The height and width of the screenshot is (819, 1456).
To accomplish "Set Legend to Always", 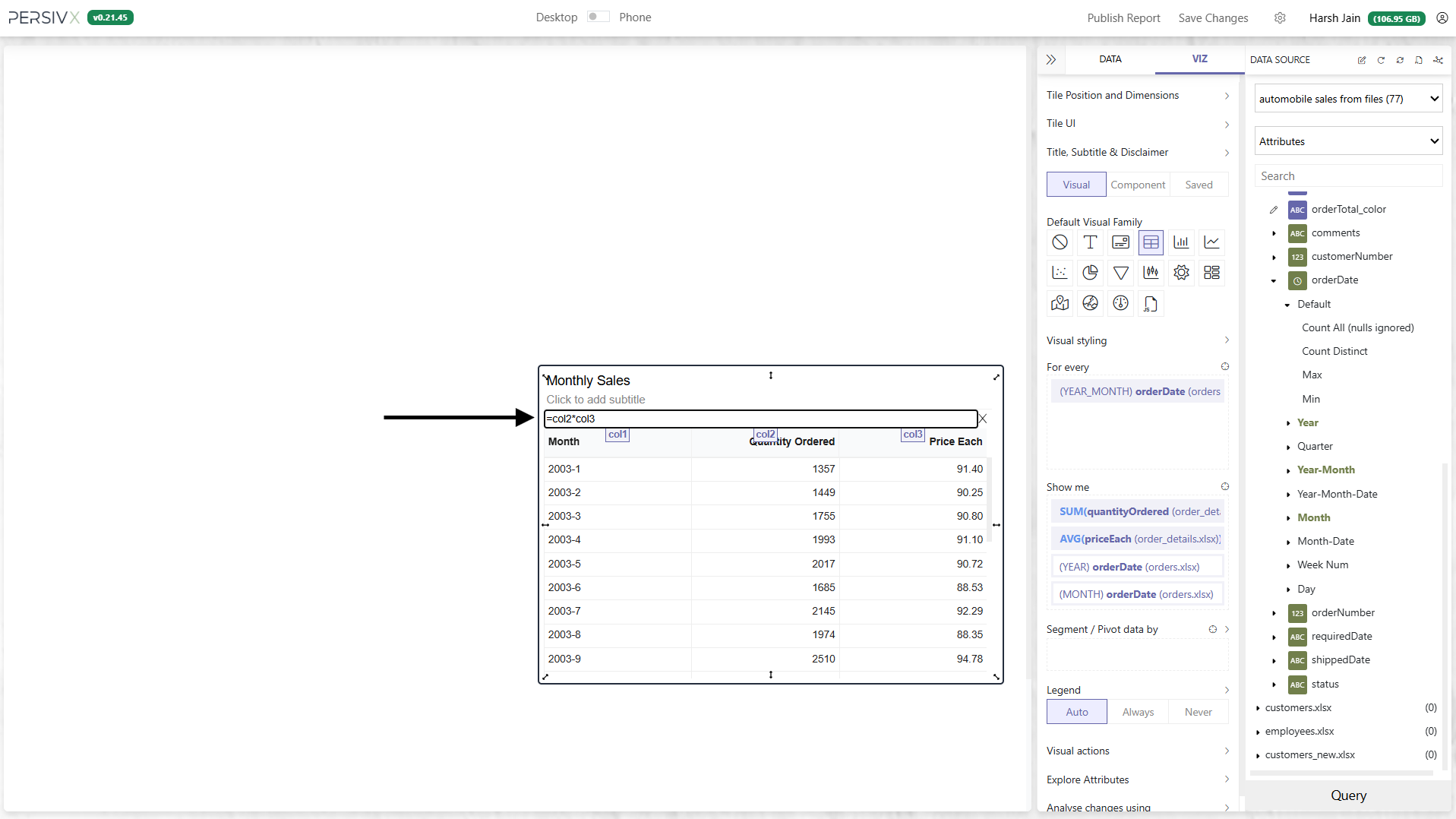I will 1137,712.
